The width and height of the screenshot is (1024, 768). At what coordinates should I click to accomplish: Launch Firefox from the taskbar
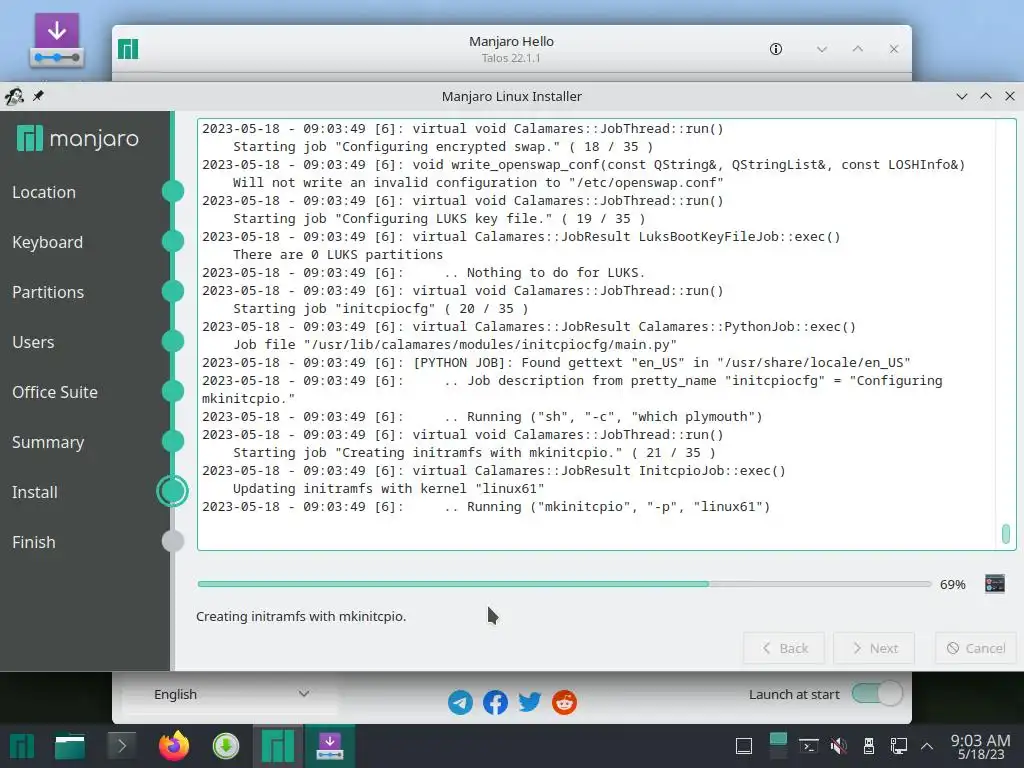[x=174, y=746]
